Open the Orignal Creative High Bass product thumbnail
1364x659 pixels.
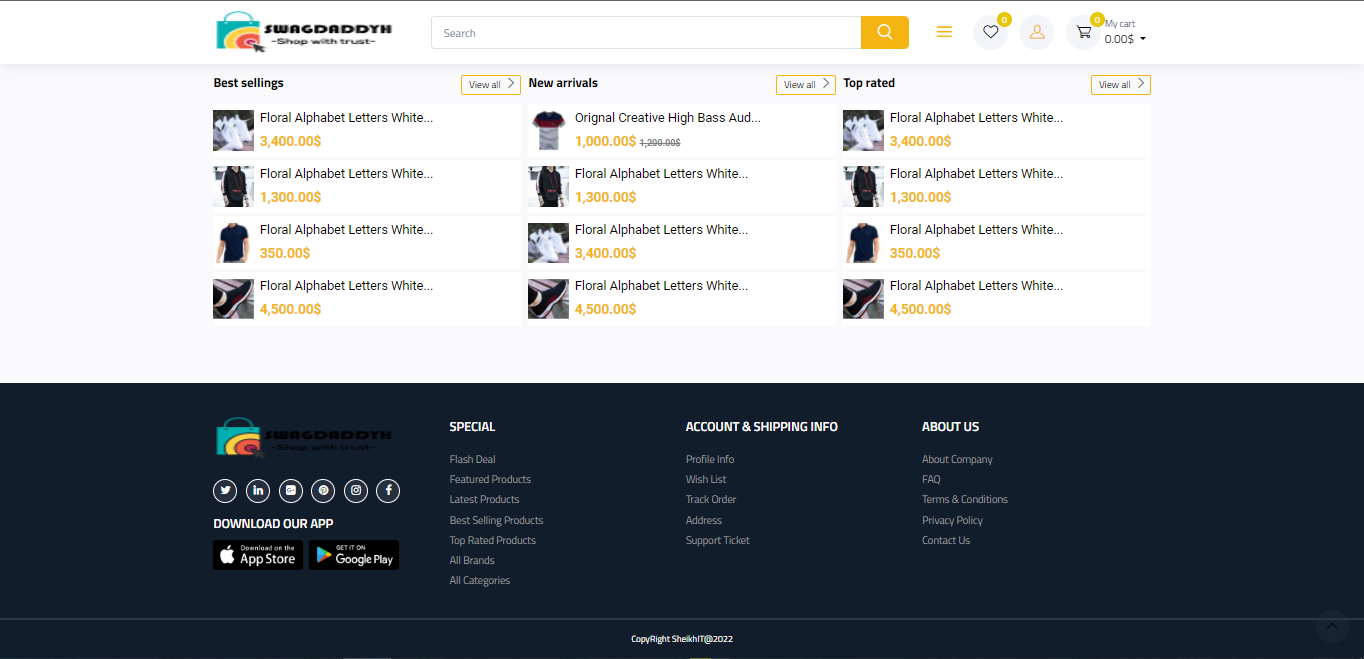pos(548,130)
